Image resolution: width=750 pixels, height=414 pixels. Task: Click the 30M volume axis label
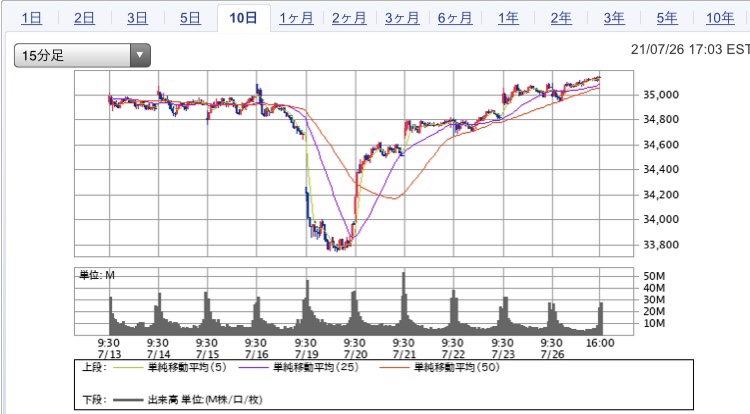tap(654, 300)
